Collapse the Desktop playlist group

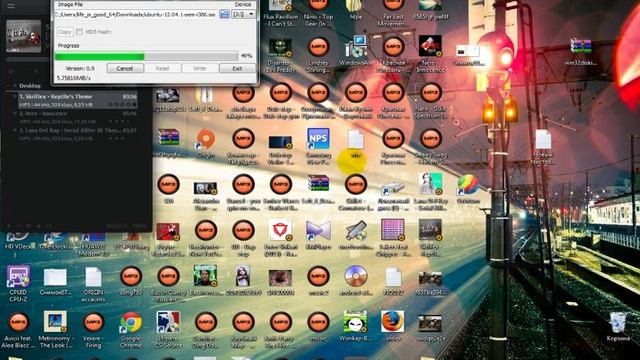coord(14,86)
